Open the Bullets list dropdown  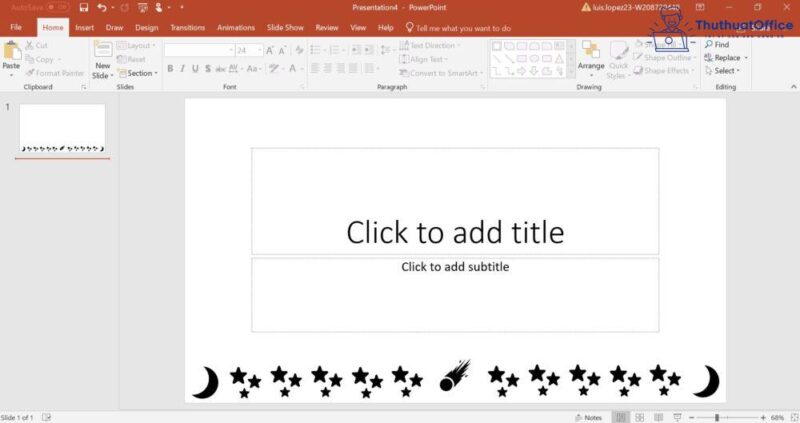317,50
